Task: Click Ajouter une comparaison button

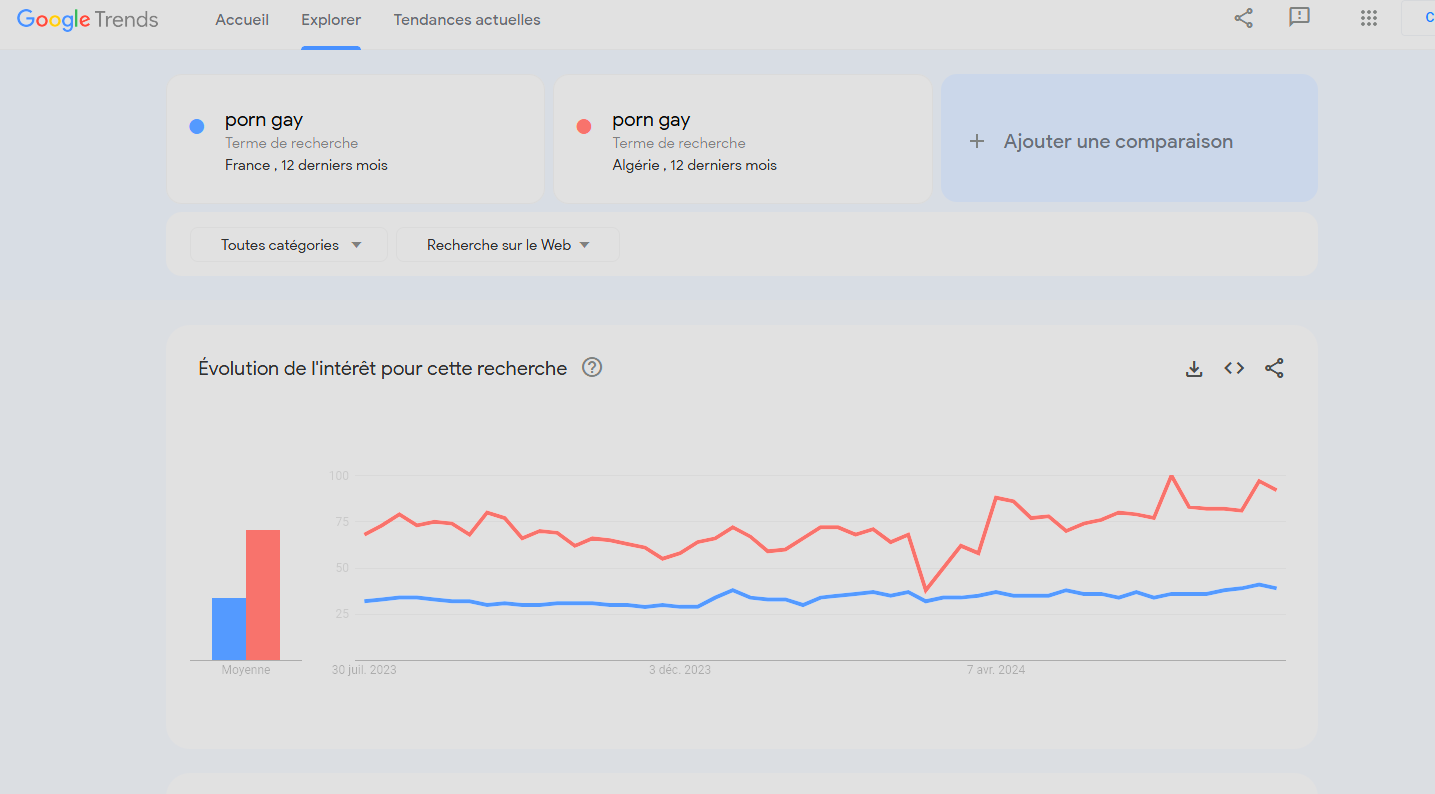Action: coord(1129,138)
